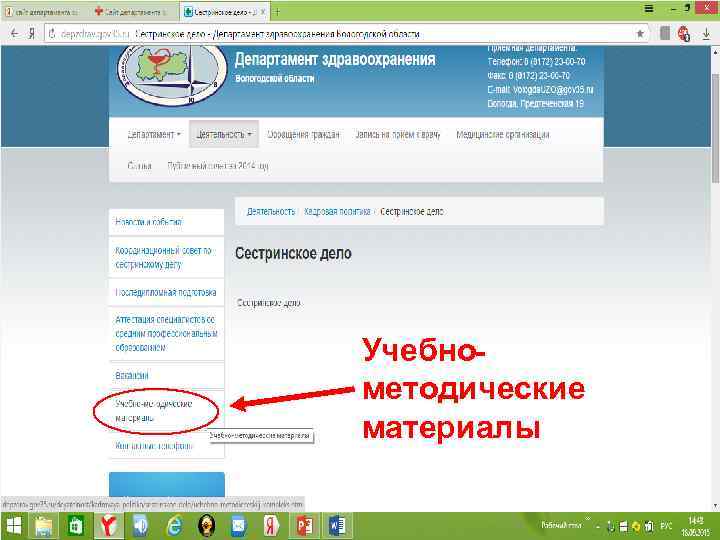
Task: Click the E-mail address in header
Action: click(x=553, y=90)
